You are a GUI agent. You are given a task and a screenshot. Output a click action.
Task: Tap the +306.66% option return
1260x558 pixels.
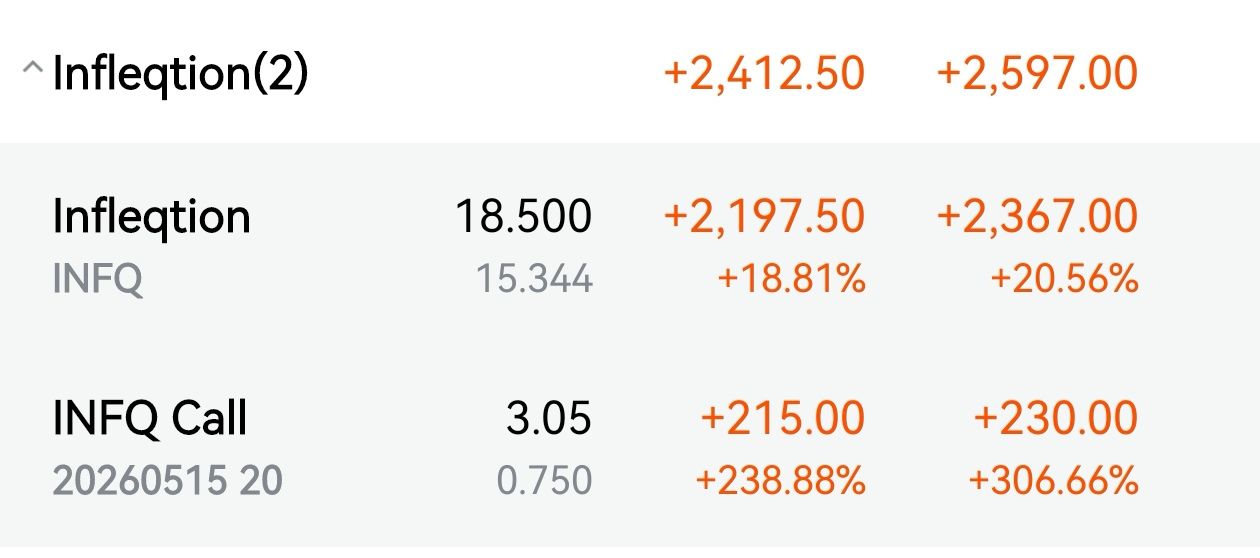(x=1053, y=481)
